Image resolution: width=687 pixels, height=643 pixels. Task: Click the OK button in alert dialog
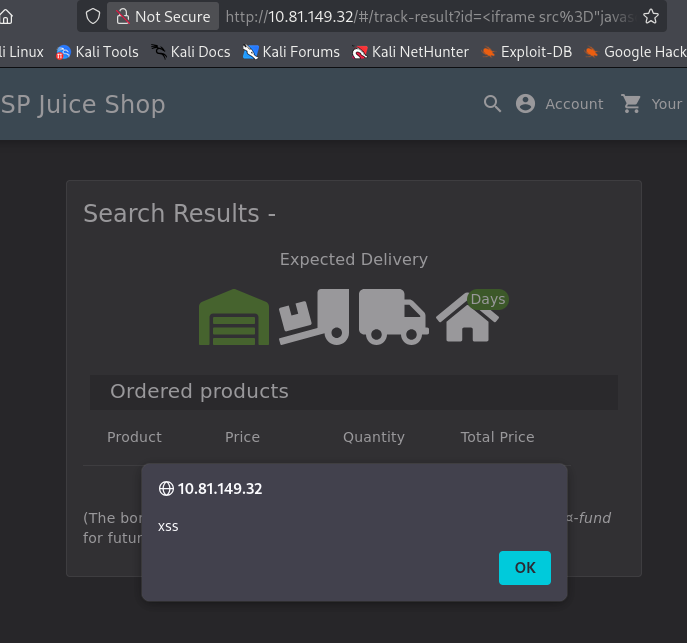click(x=524, y=568)
